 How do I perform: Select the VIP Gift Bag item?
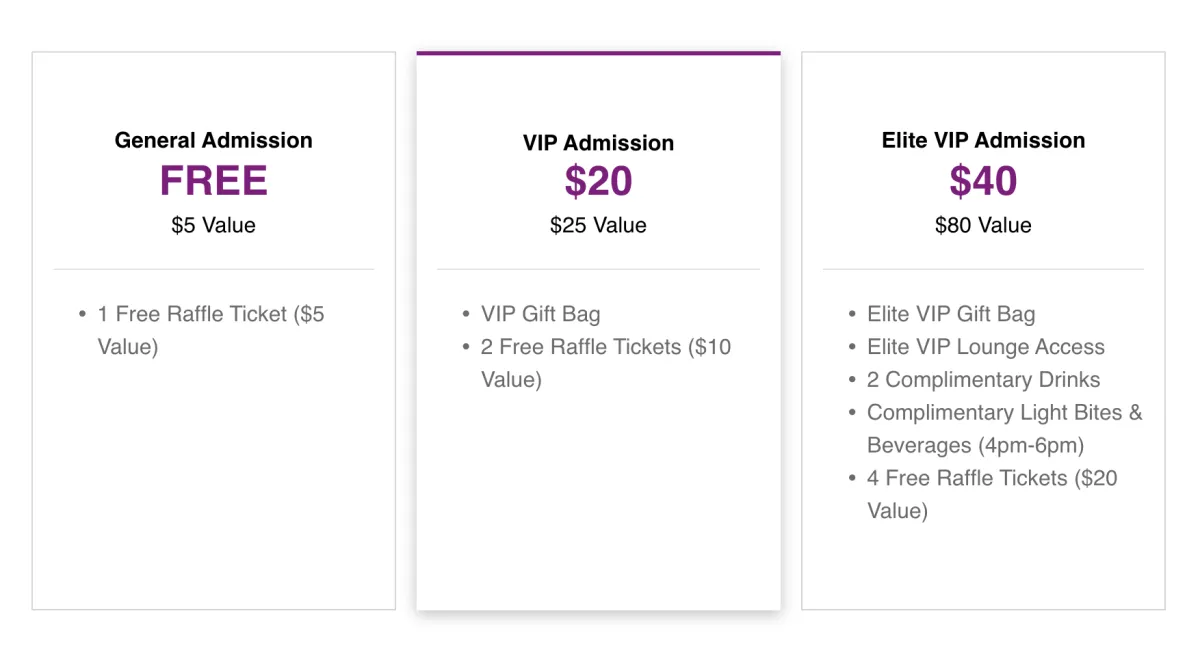(x=541, y=314)
